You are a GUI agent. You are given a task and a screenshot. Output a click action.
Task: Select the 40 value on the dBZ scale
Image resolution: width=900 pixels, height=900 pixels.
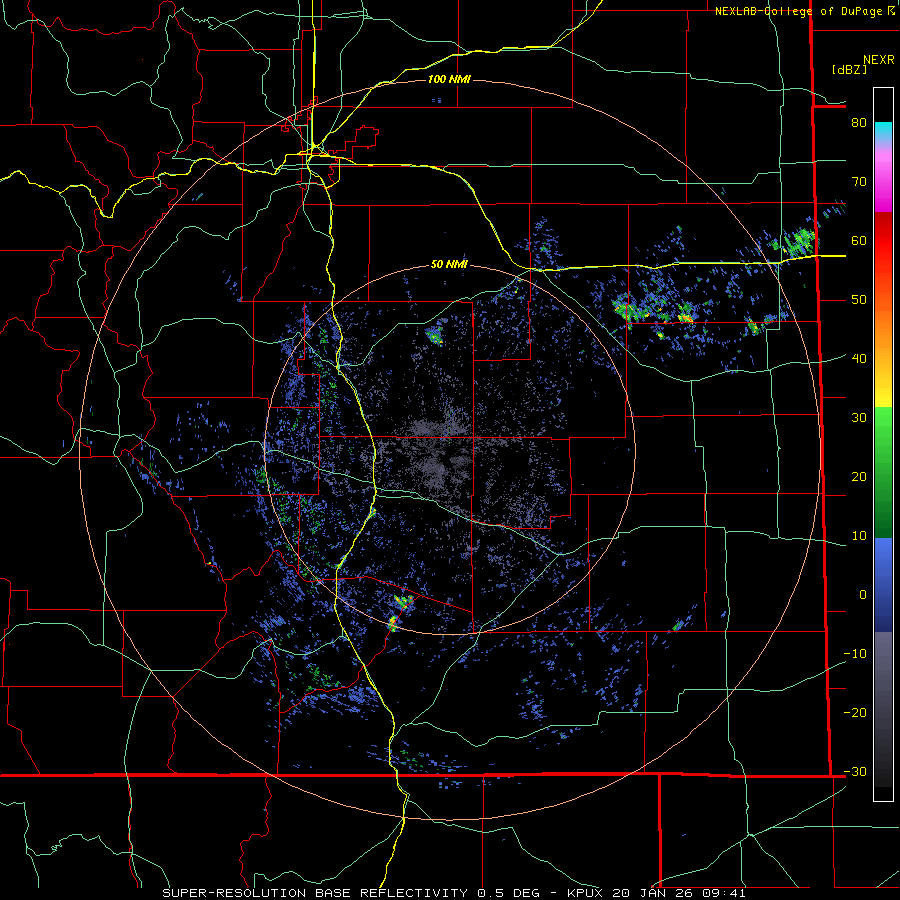[x=859, y=358]
